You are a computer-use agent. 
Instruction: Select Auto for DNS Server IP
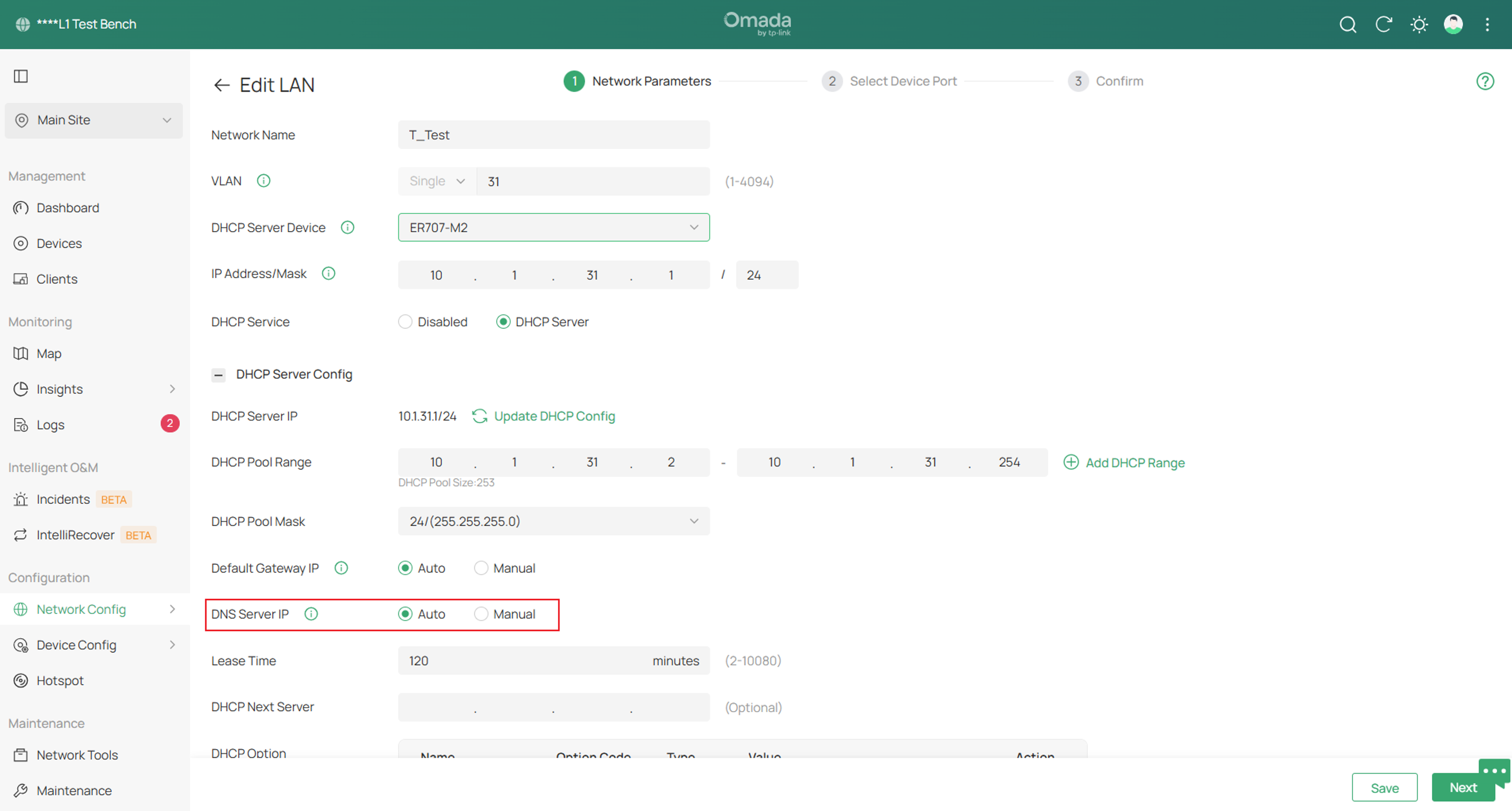405,614
